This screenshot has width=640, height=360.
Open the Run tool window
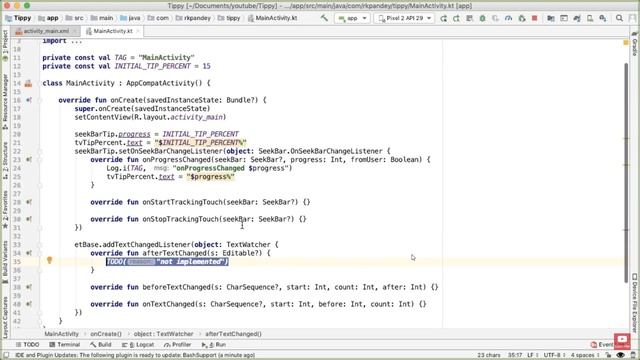tap(214, 345)
